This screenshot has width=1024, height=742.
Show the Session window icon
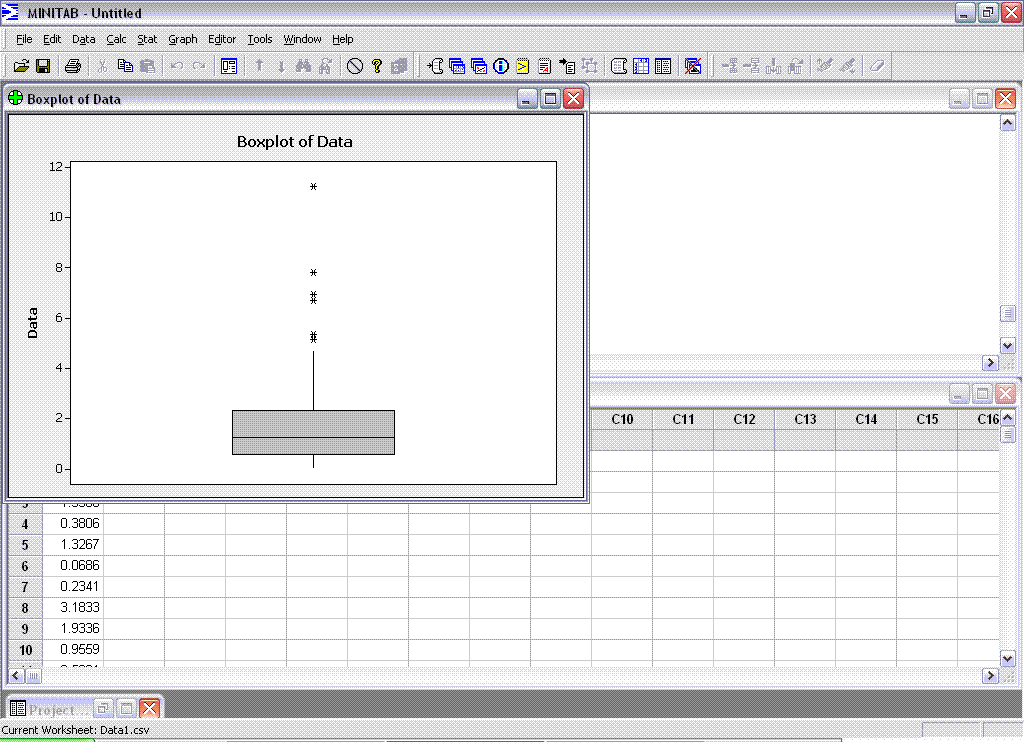pyautogui.click(x=521, y=65)
